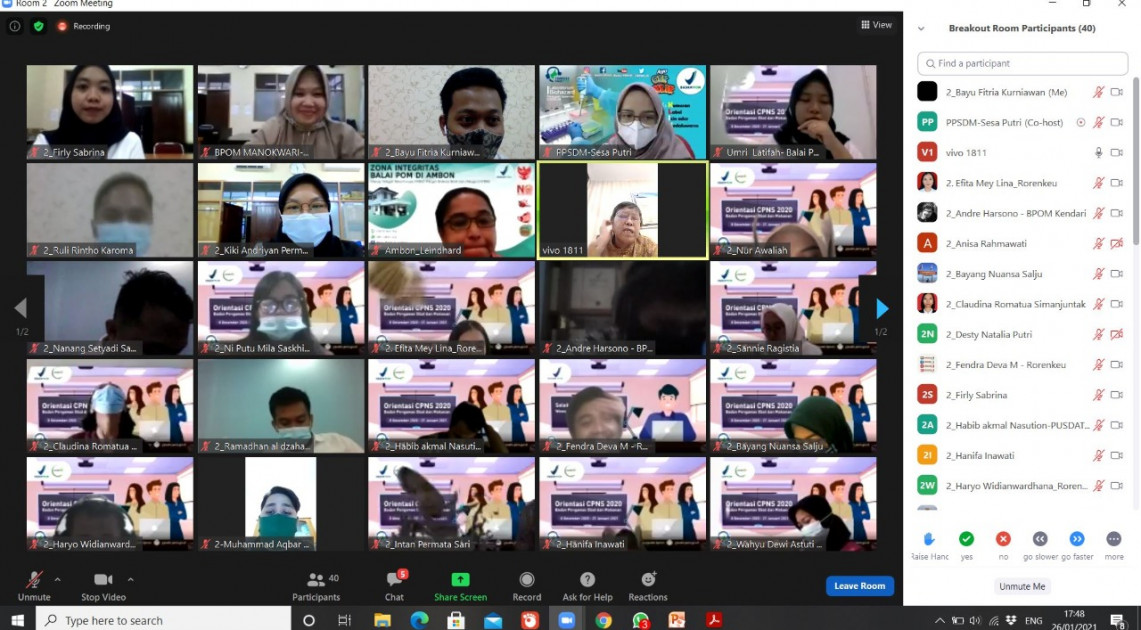The width and height of the screenshot is (1141, 630).
Task: Select the vivo 1811 video tile
Action: click(x=622, y=210)
